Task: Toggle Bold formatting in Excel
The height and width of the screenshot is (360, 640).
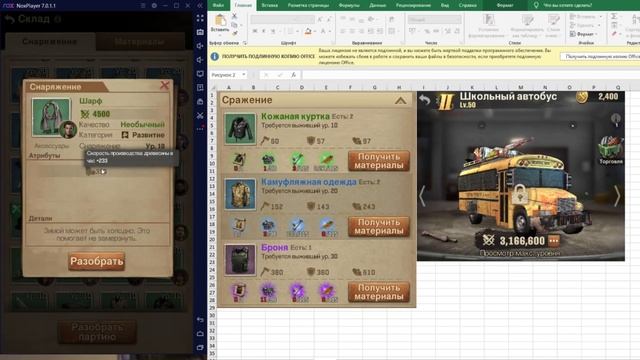Action: pos(255,31)
